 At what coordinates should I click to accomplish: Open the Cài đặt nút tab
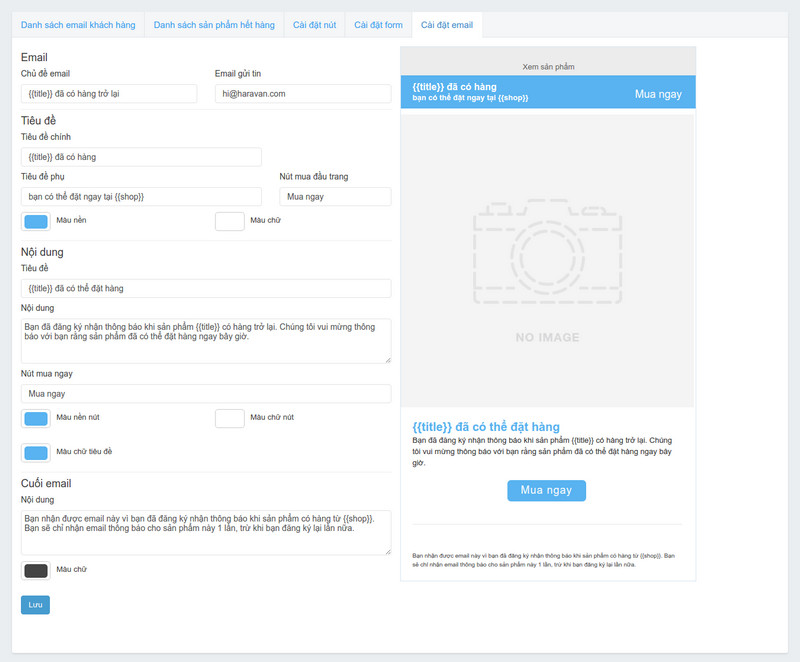click(x=314, y=24)
